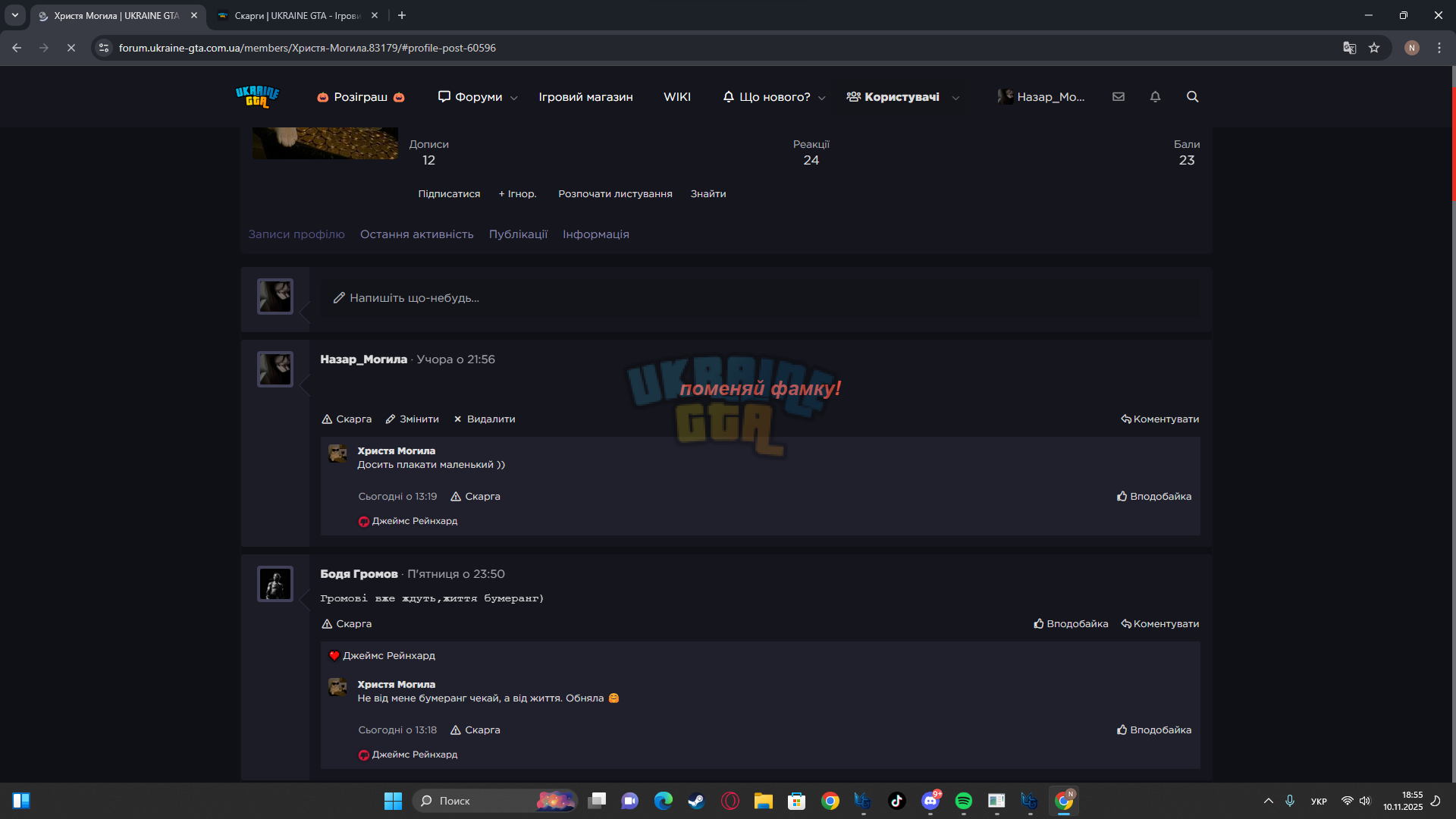Show hidden system tray icons arrow

[1268, 801]
